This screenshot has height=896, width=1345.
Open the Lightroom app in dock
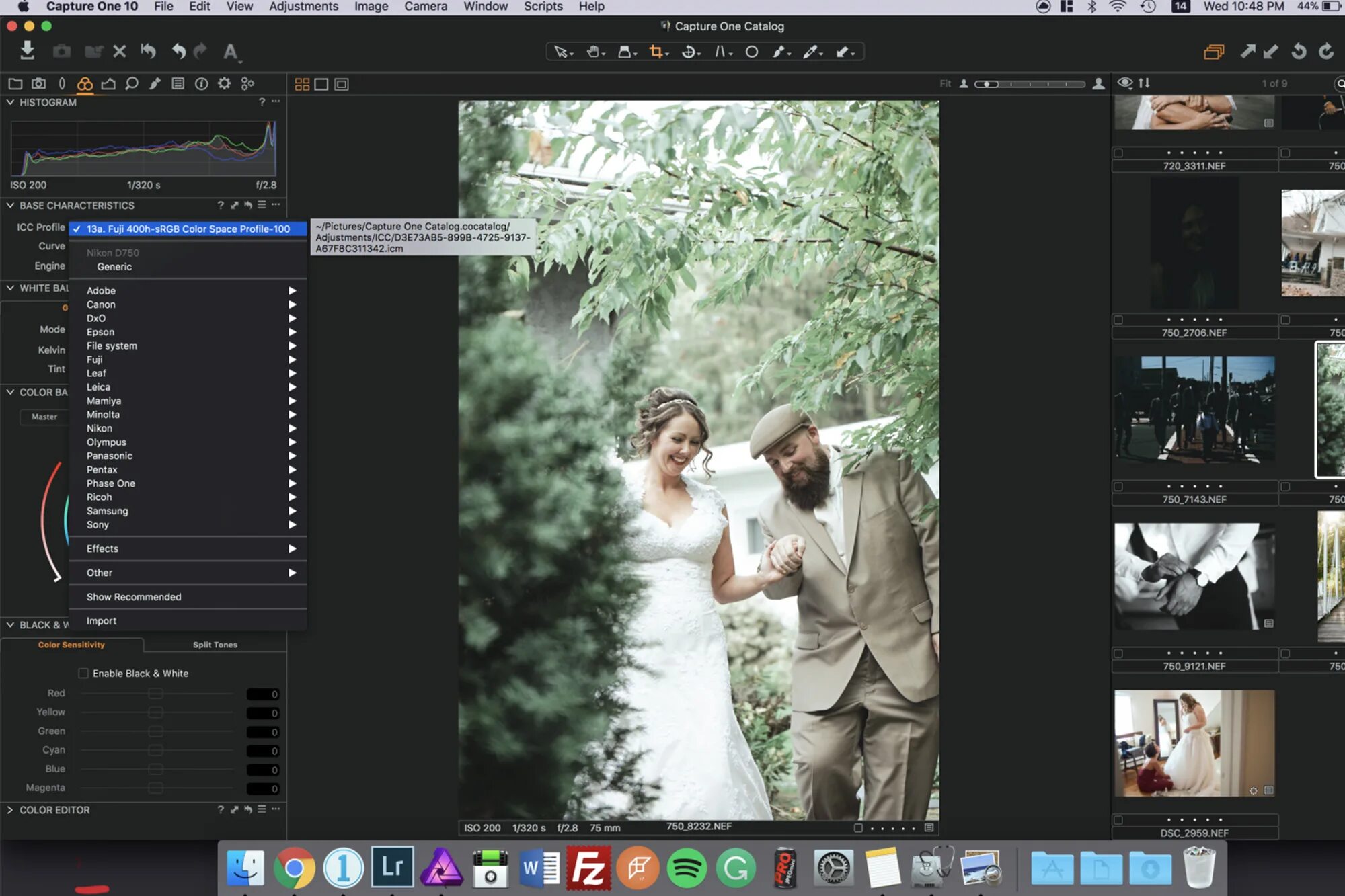tap(392, 866)
